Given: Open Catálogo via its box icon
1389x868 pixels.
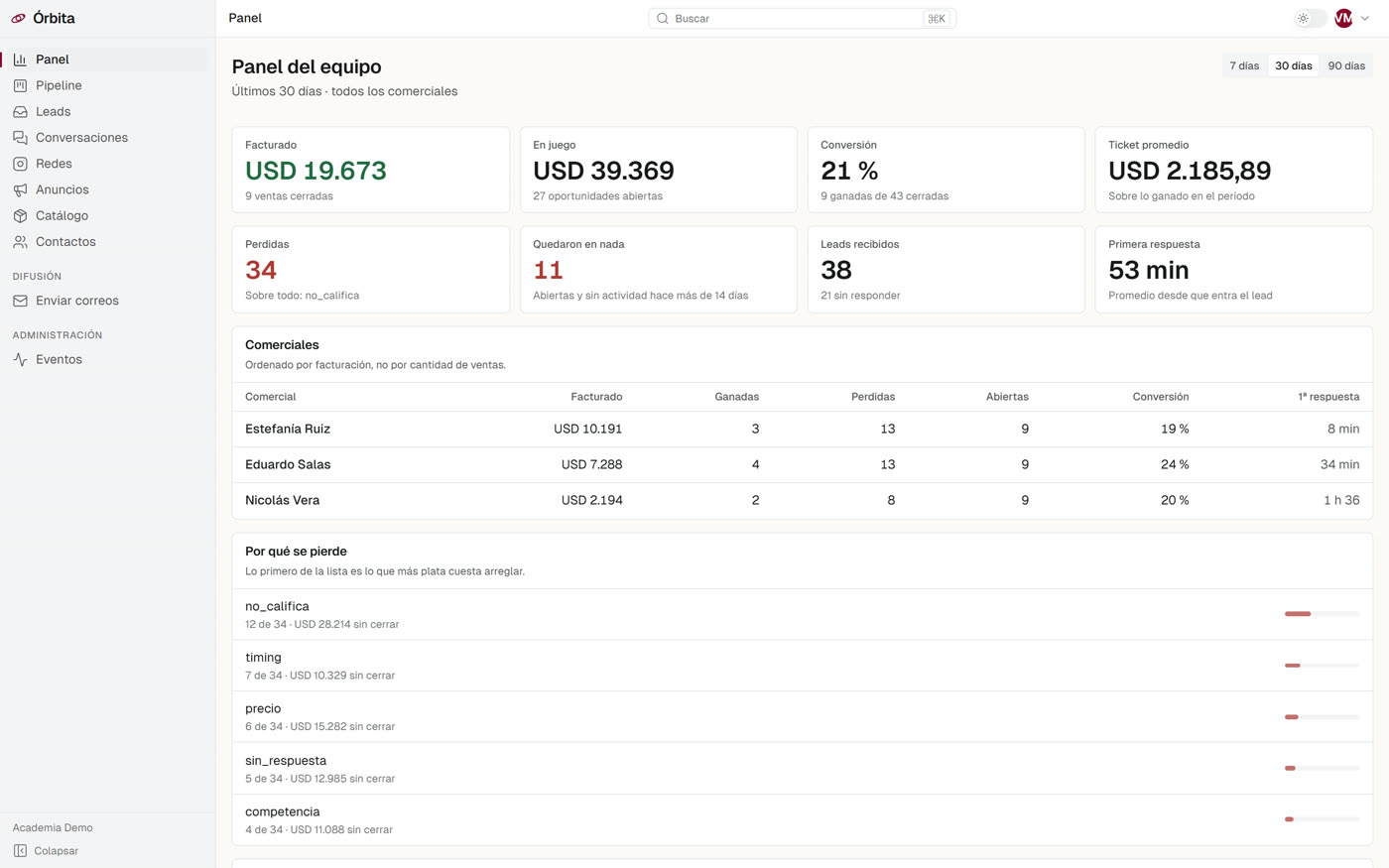Looking at the screenshot, I should pos(20,215).
